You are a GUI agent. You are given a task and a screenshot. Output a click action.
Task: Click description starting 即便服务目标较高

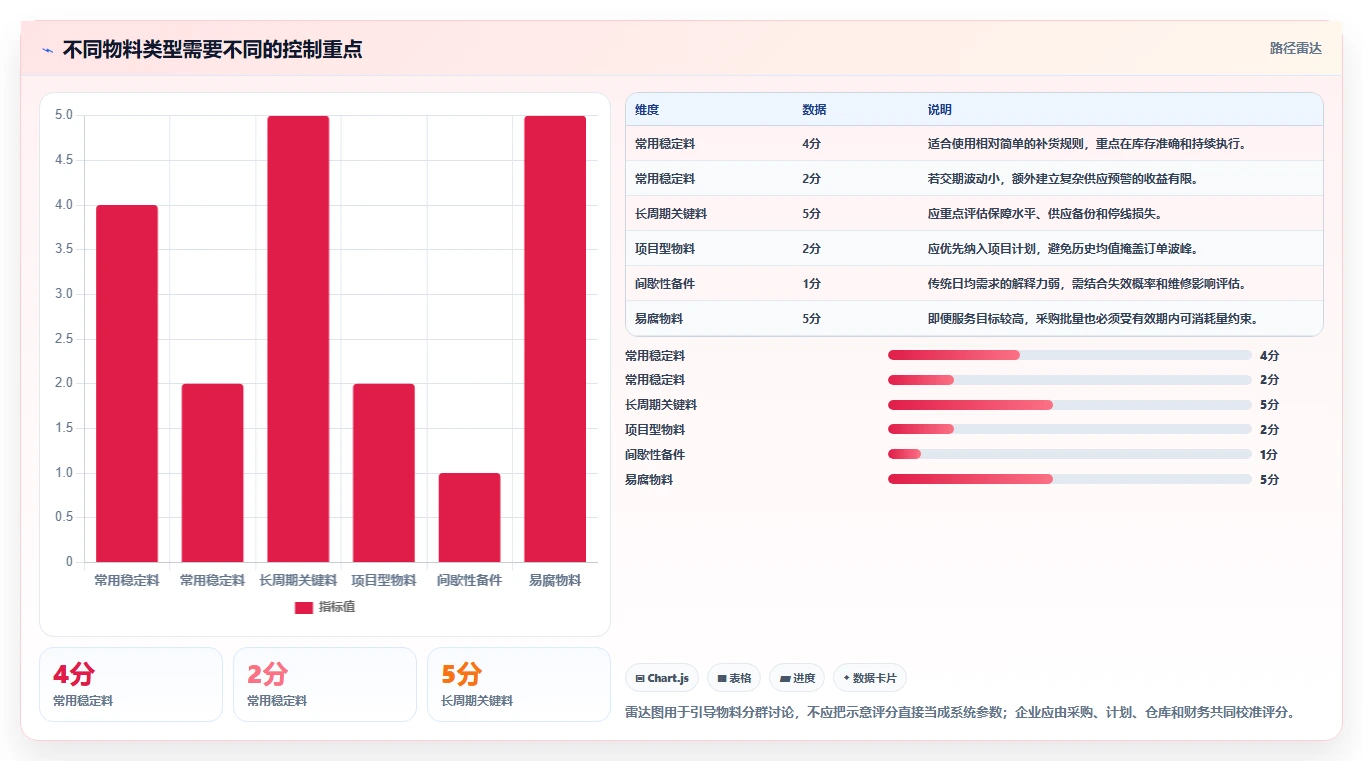(x=1093, y=319)
